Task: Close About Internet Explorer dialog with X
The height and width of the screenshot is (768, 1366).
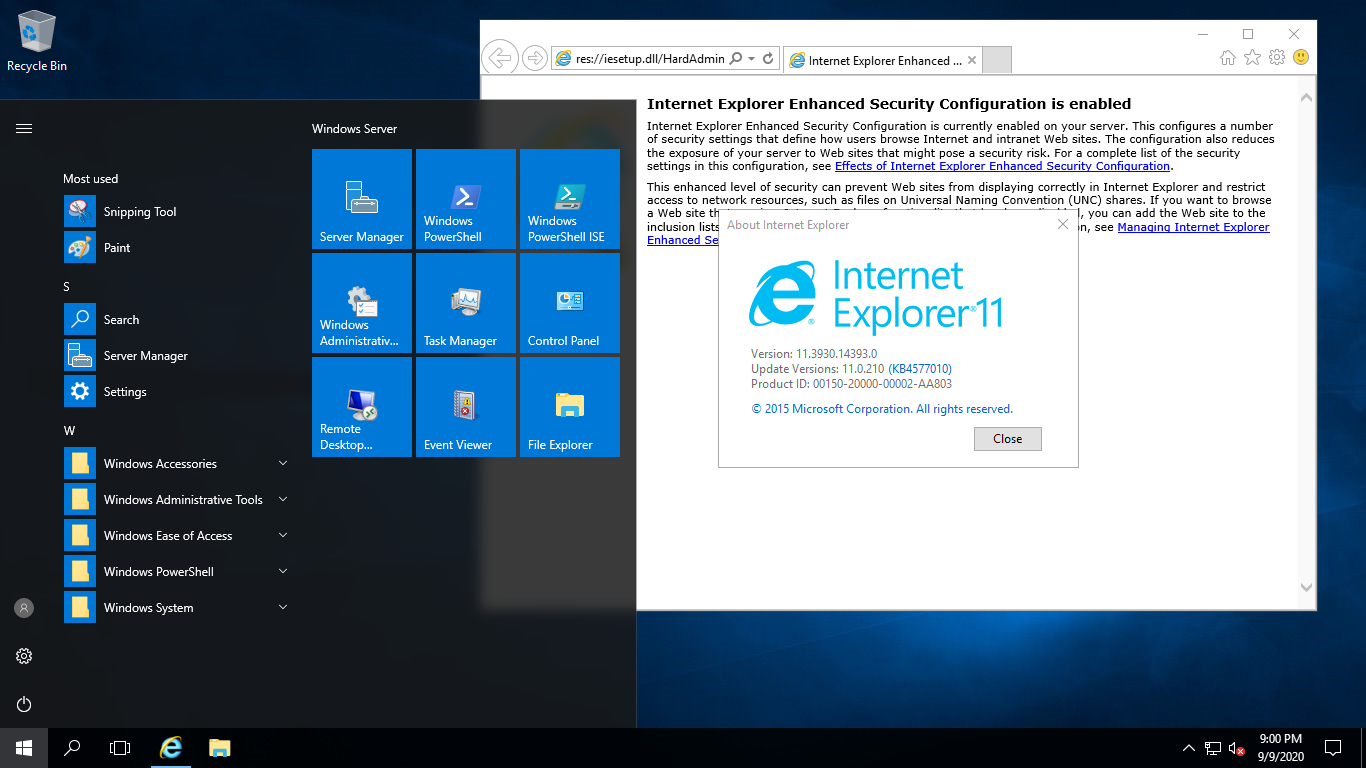Action: (x=1063, y=225)
